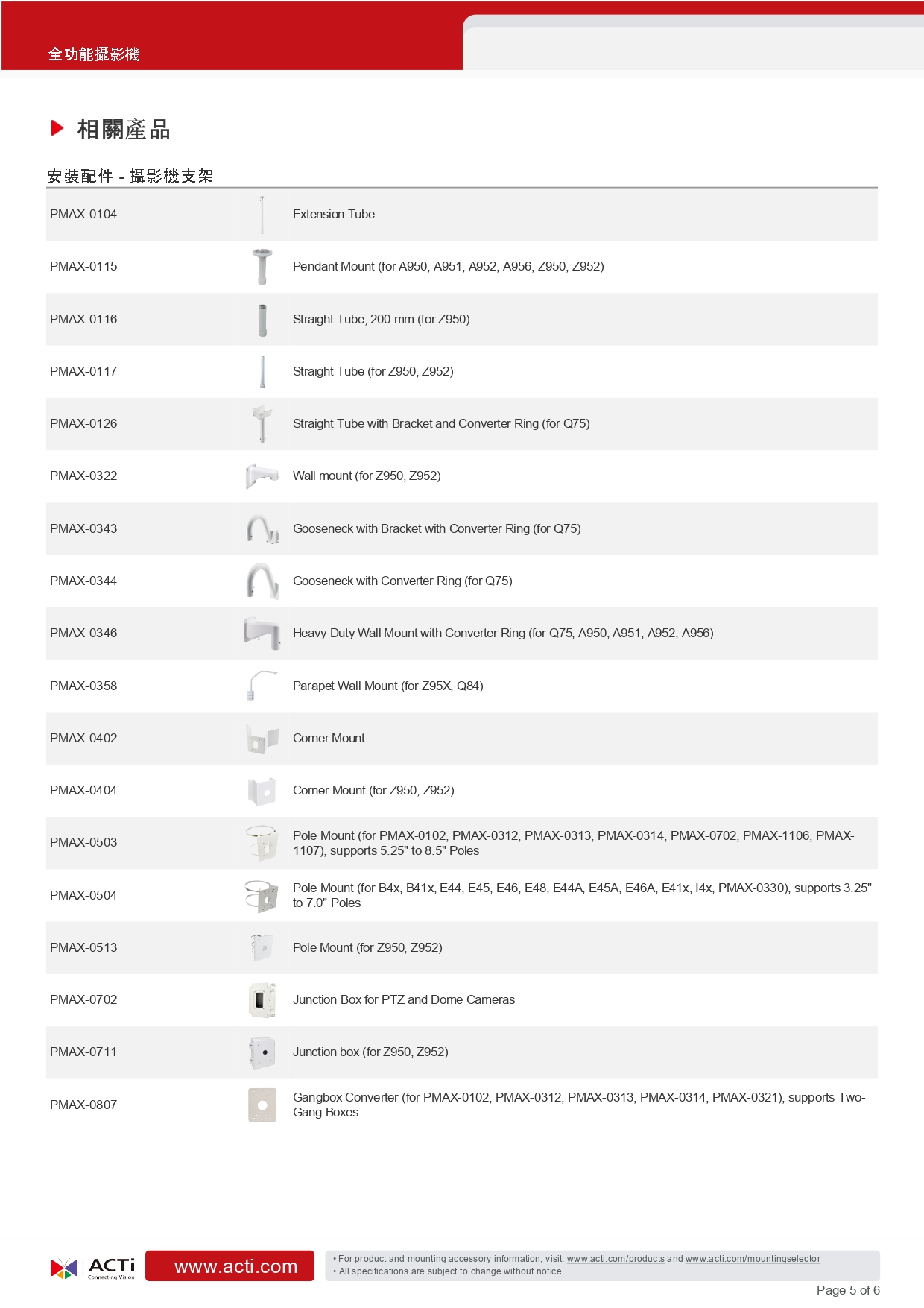Viewport: 924px width, 1308px height.
Task: Click the red arrow beside 相關產品
Action: click(57, 128)
